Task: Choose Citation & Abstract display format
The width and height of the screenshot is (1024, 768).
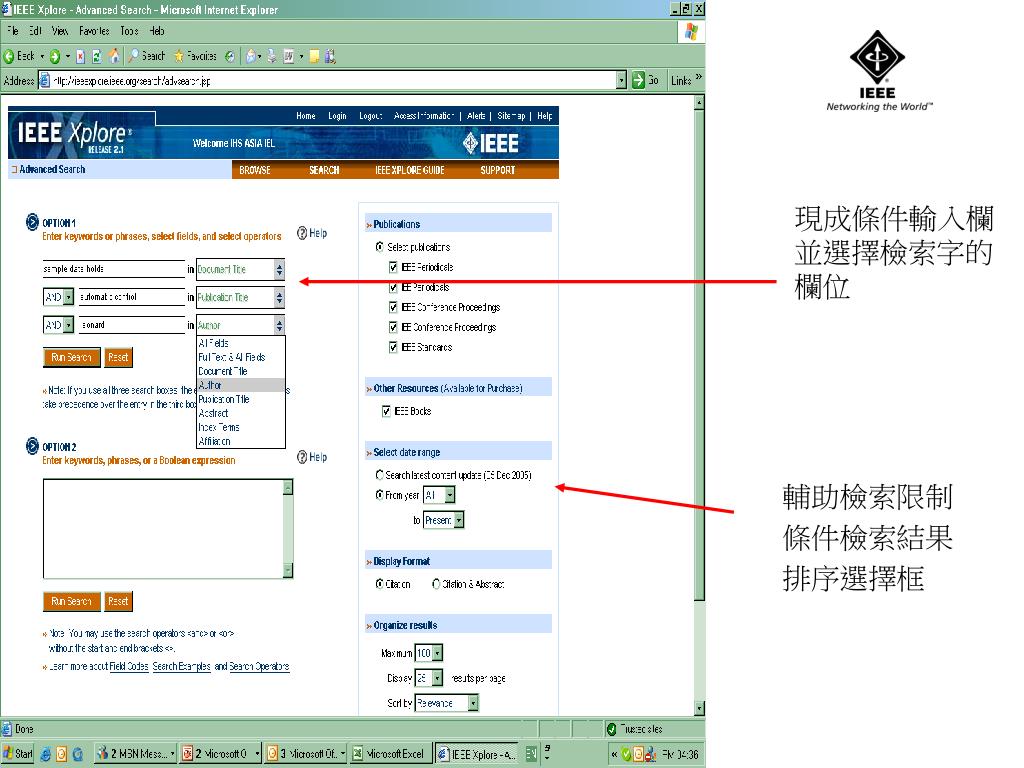Action: (436, 584)
